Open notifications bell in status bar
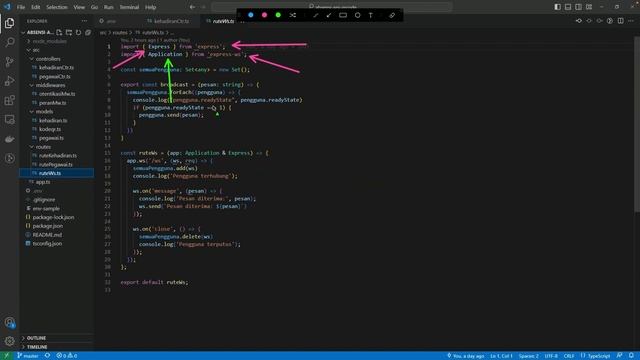 (x=631, y=356)
